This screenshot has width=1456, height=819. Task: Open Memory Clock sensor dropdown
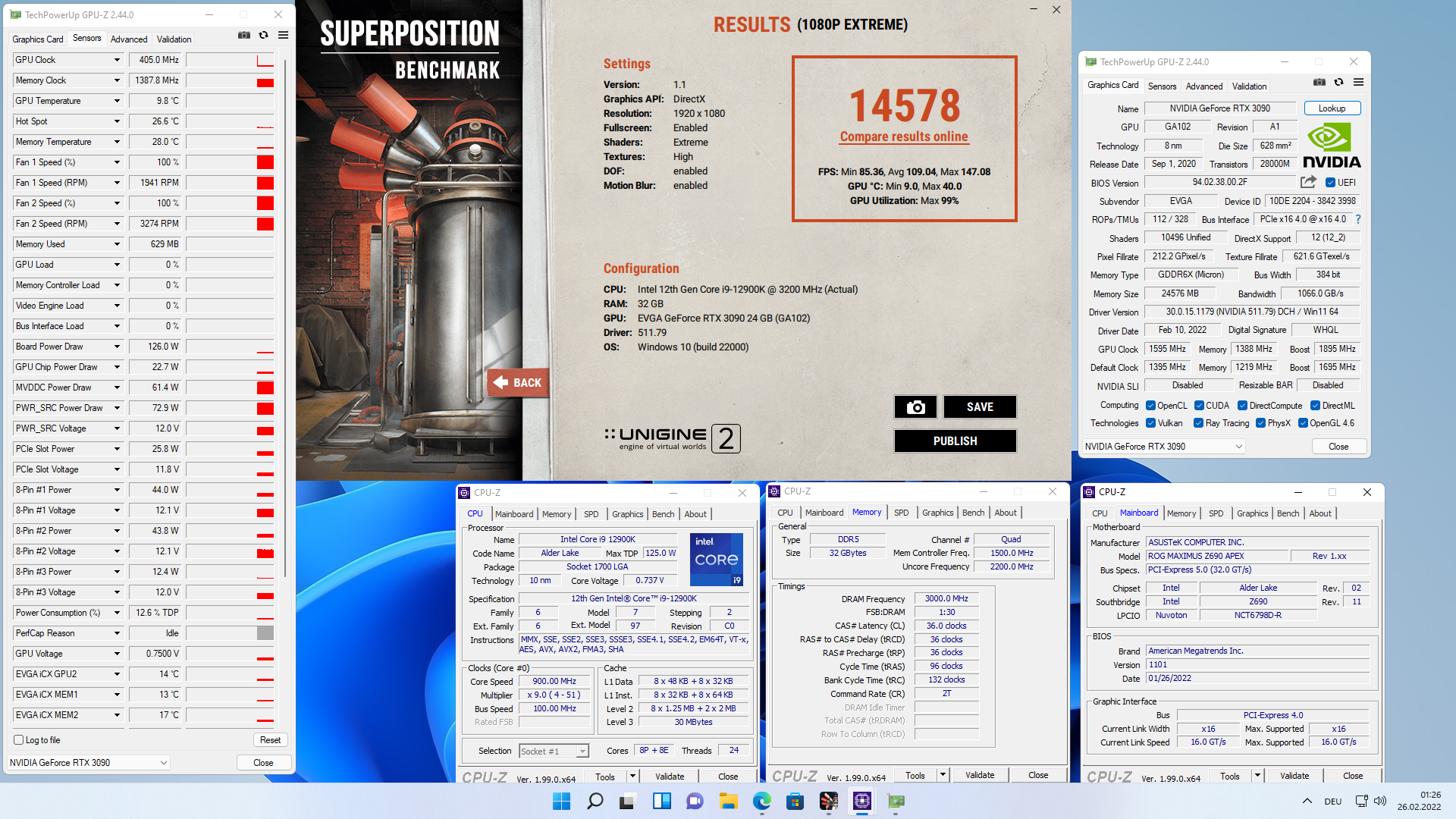(x=117, y=80)
